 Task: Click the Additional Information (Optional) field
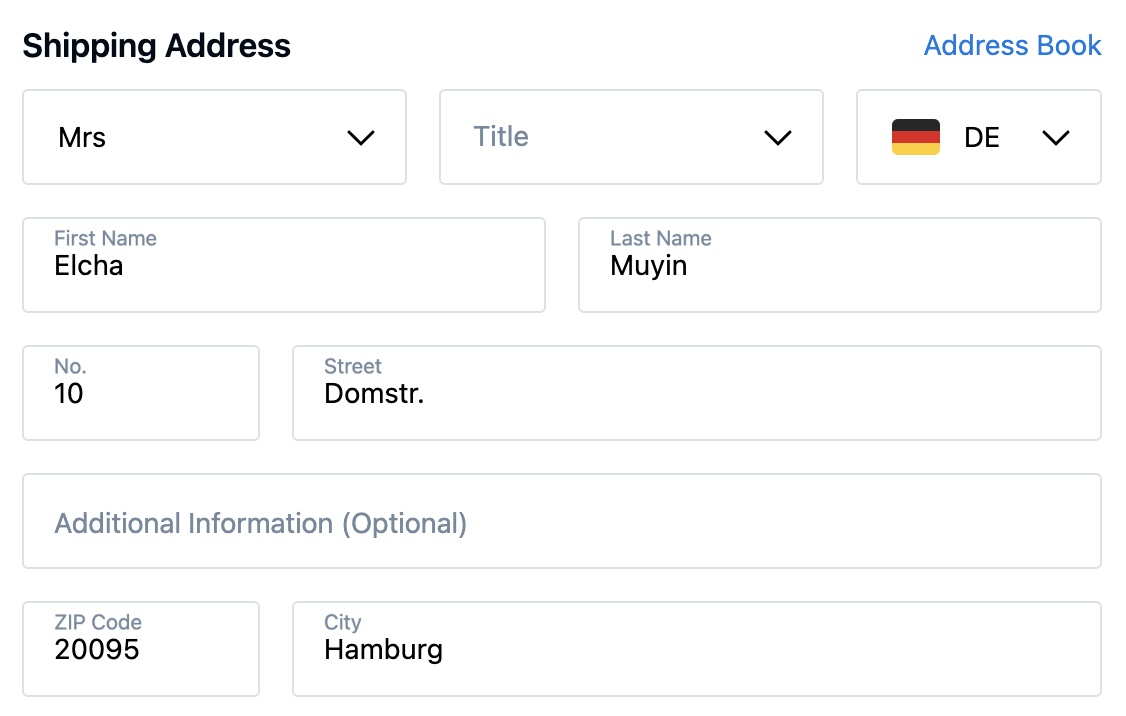pyautogui.click(x=561, y=522)
